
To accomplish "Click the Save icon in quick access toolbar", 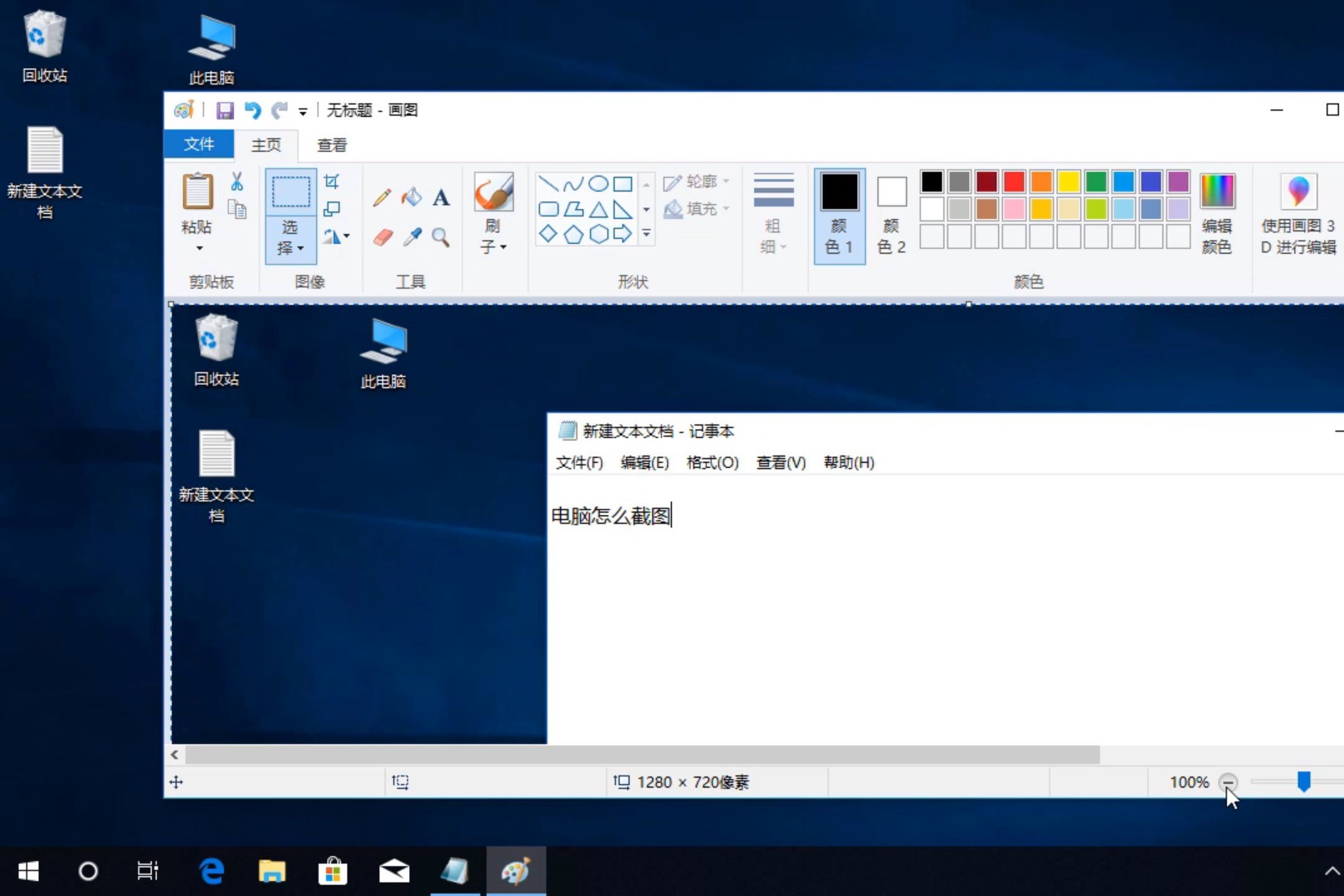I will pyautogui.click(x=225, y=110).
